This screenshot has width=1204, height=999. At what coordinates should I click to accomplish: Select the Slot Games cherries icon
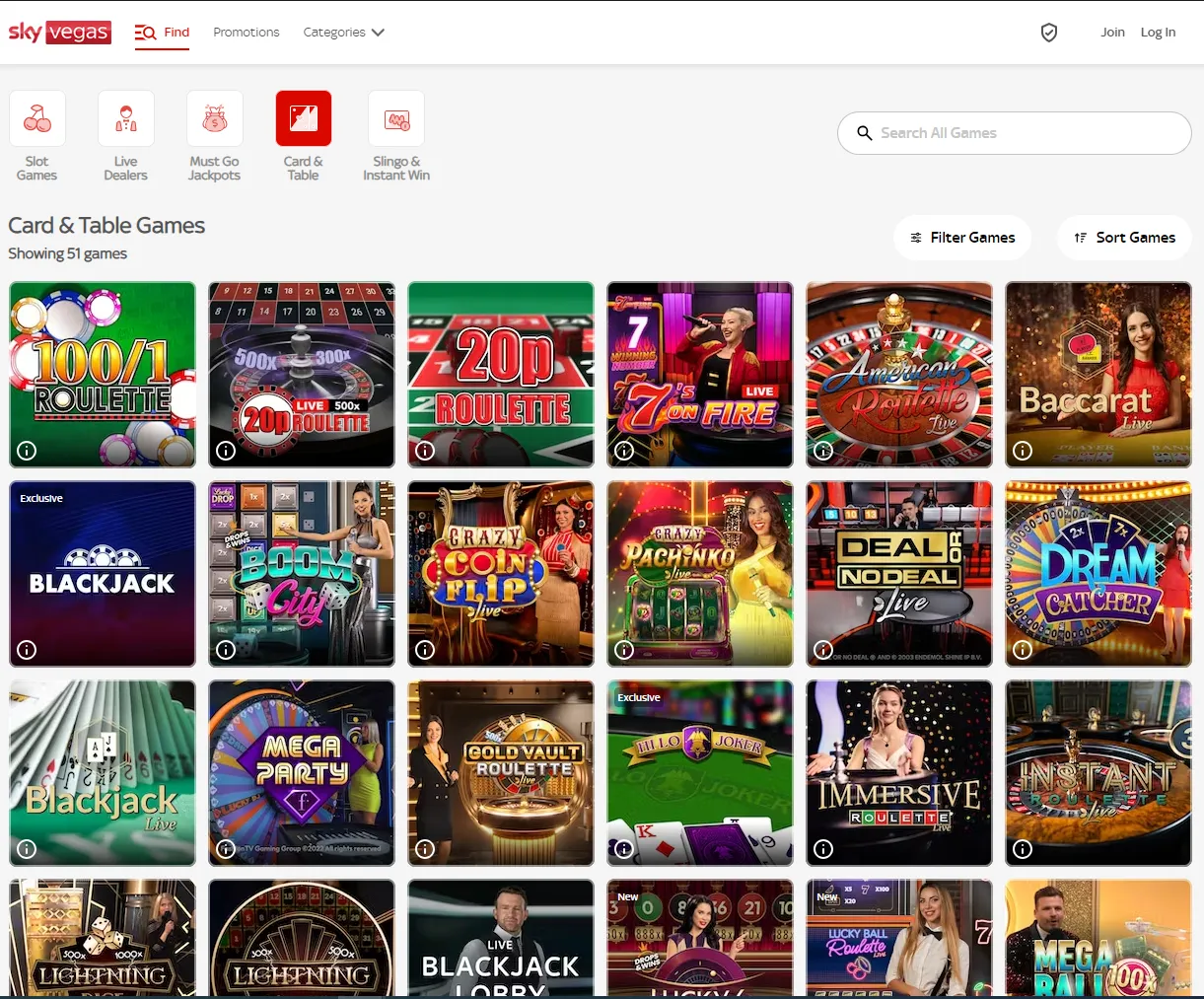tap(37, 118)
